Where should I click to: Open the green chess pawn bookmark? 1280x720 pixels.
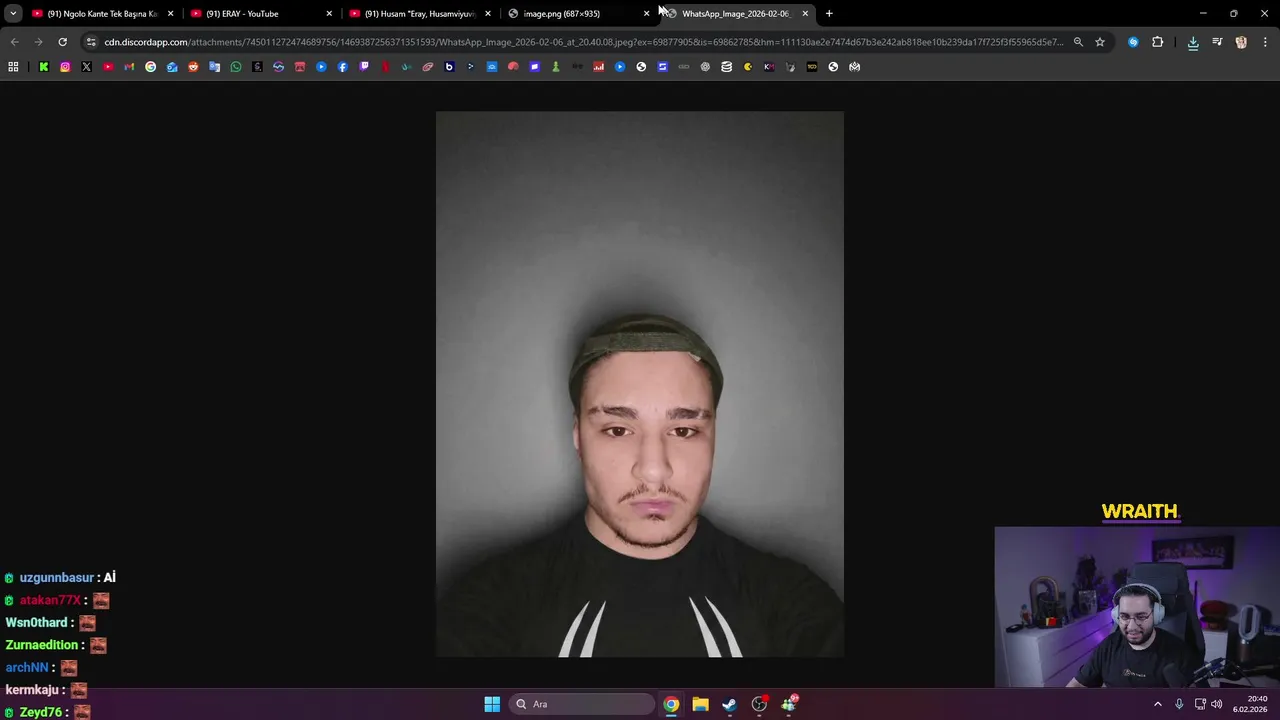[x=556, y=67]
